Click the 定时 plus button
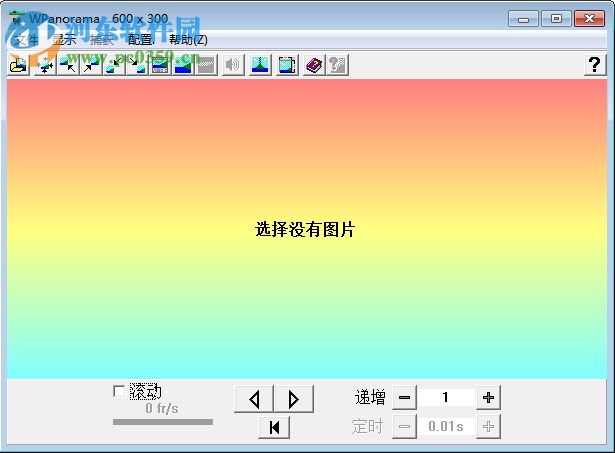This screenshot has height=453, width=615. tap(488, 426)
